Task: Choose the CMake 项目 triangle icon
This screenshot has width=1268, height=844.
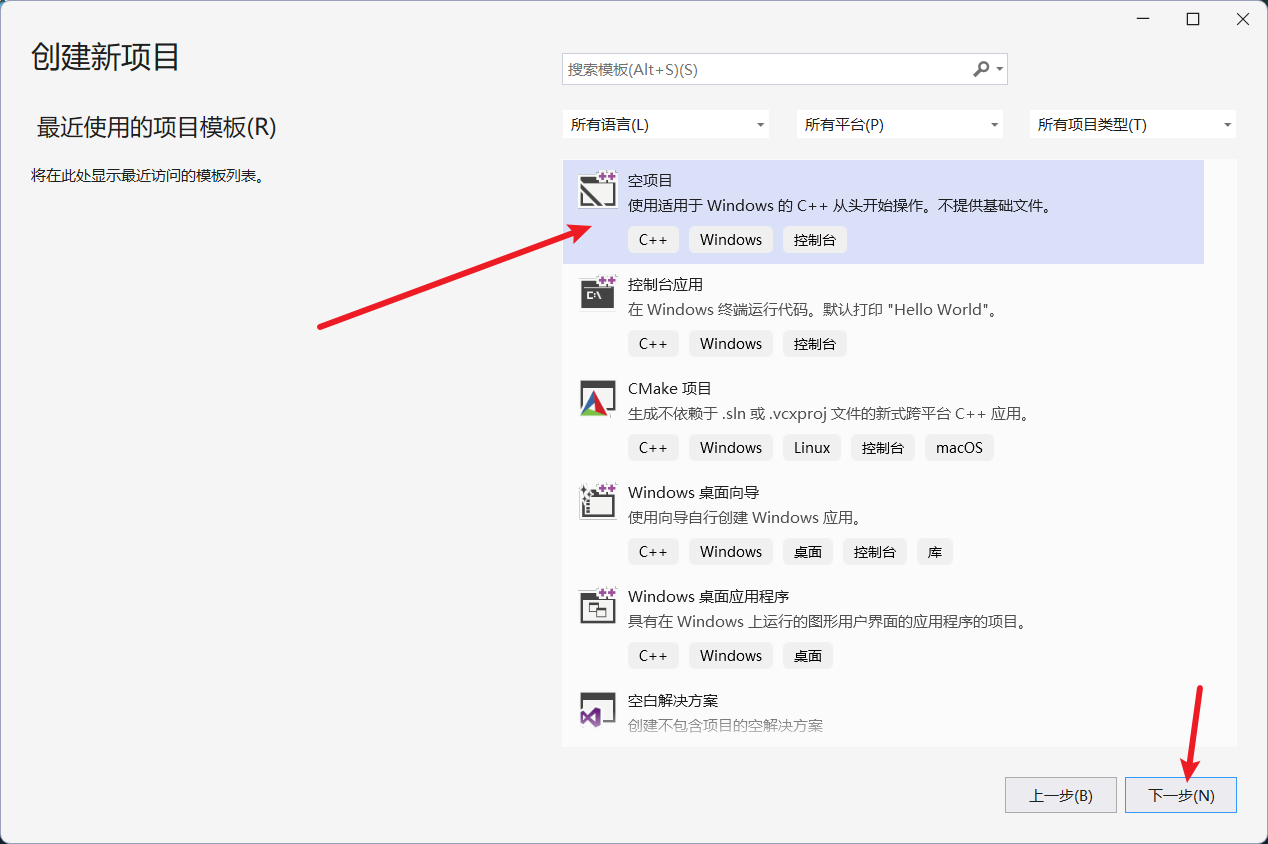Action: pyautogui.click(x=597, y=397)
